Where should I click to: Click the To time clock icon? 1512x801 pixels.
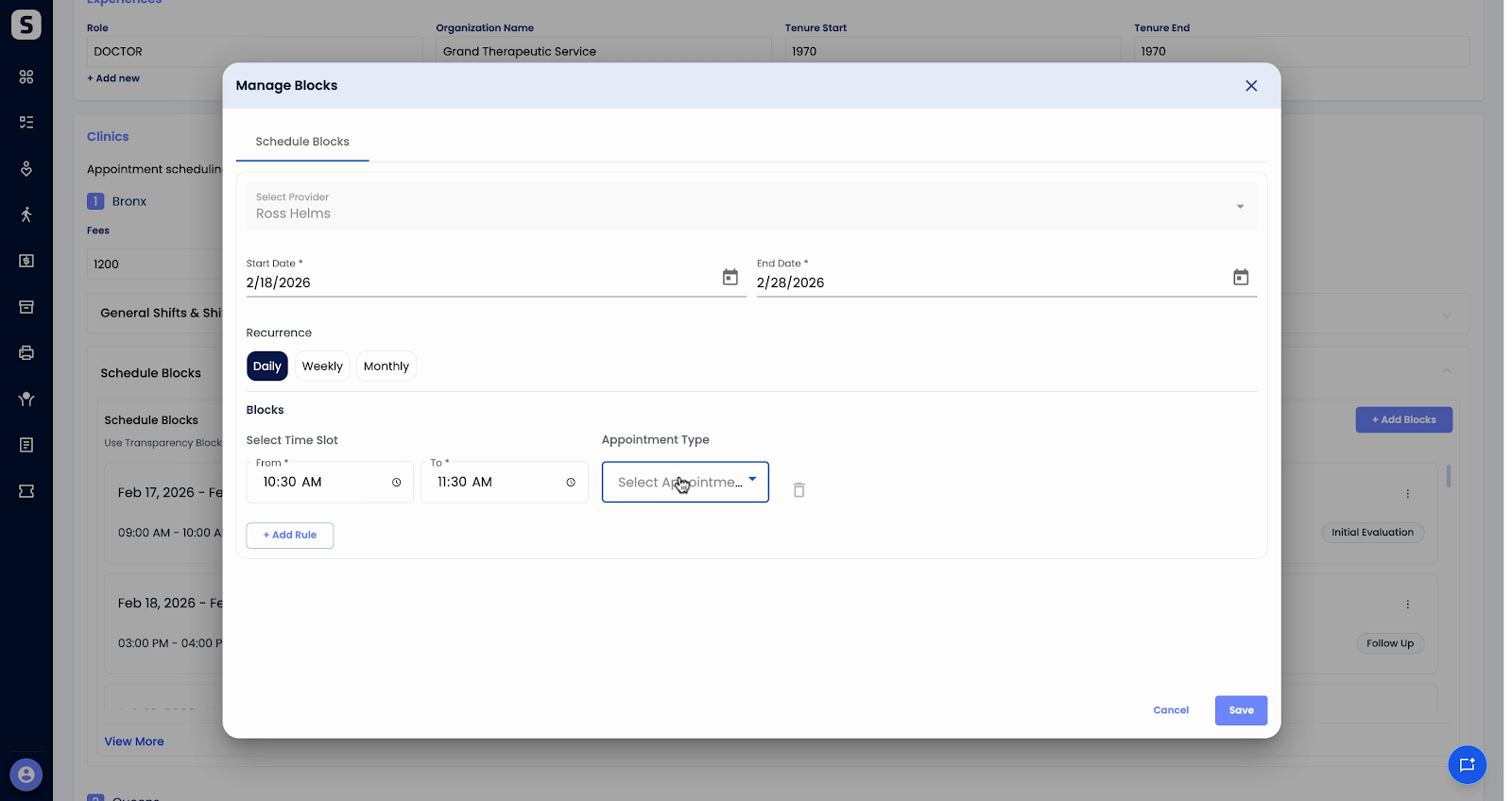[x=571, y=482]
